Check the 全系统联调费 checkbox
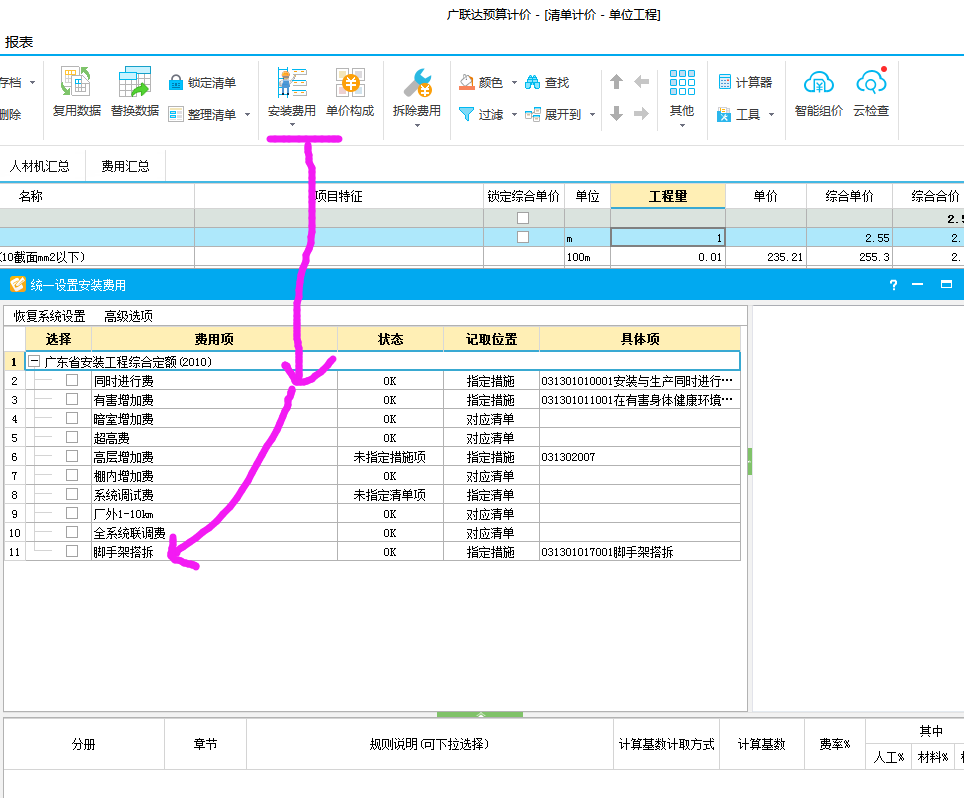 tap(72, 532)
